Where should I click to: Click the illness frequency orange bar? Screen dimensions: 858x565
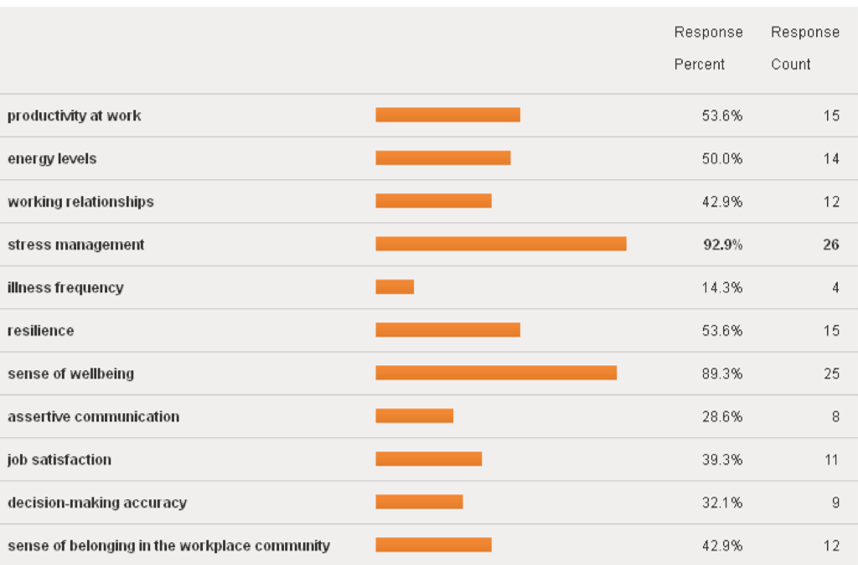pyautogui.click(x=395, y=288)
